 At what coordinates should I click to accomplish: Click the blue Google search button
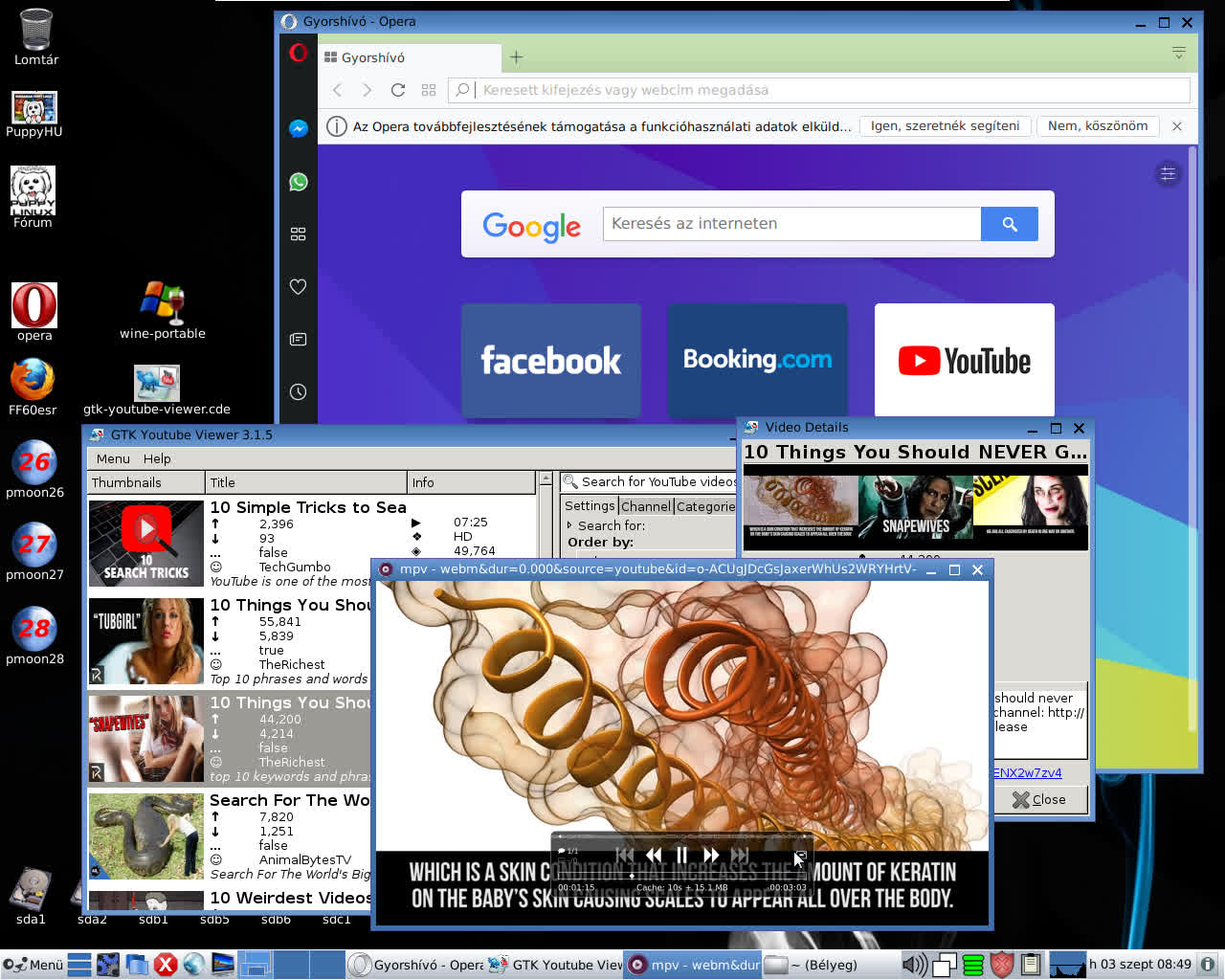pos(1010,224)
